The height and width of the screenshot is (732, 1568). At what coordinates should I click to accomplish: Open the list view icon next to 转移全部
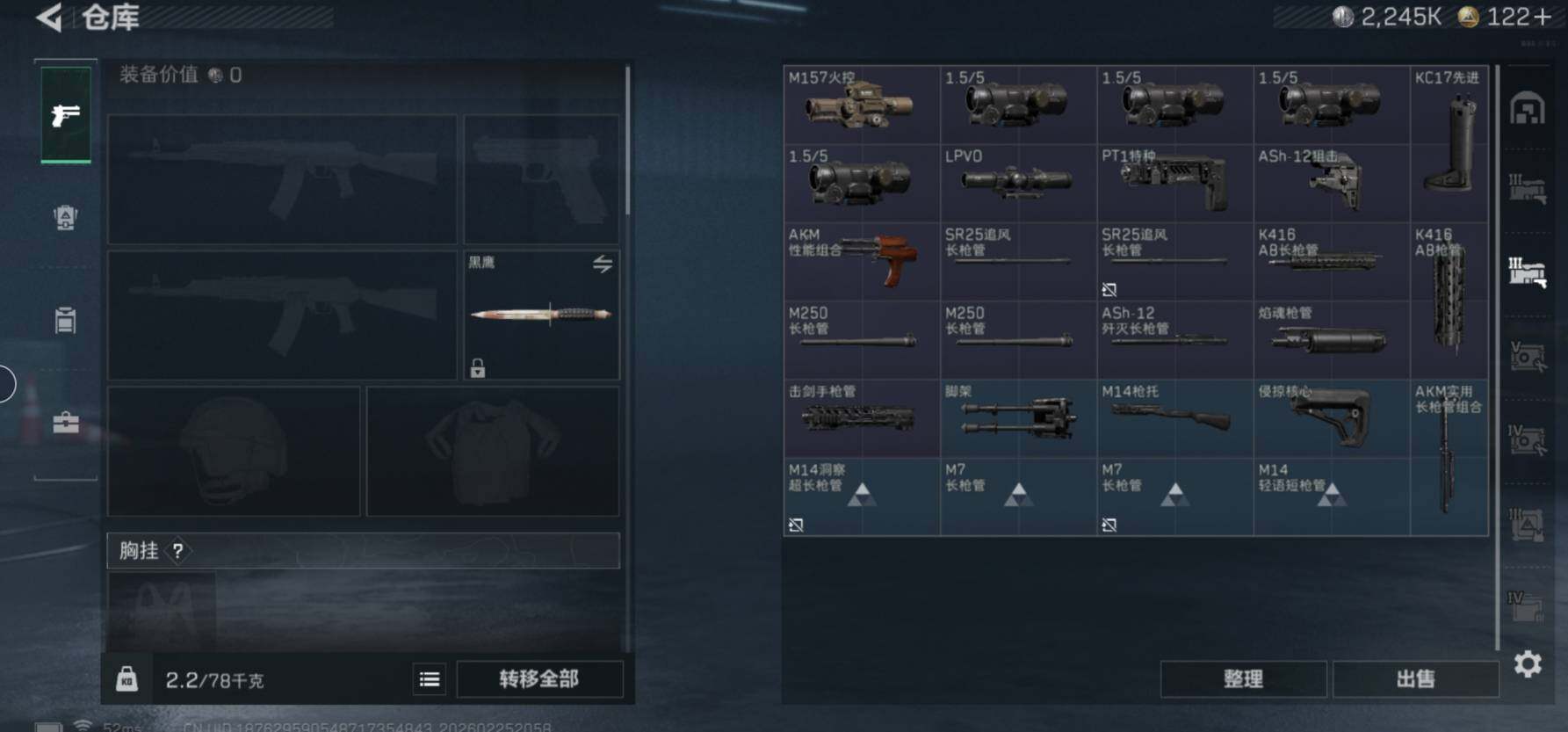[x=430, y=679]
